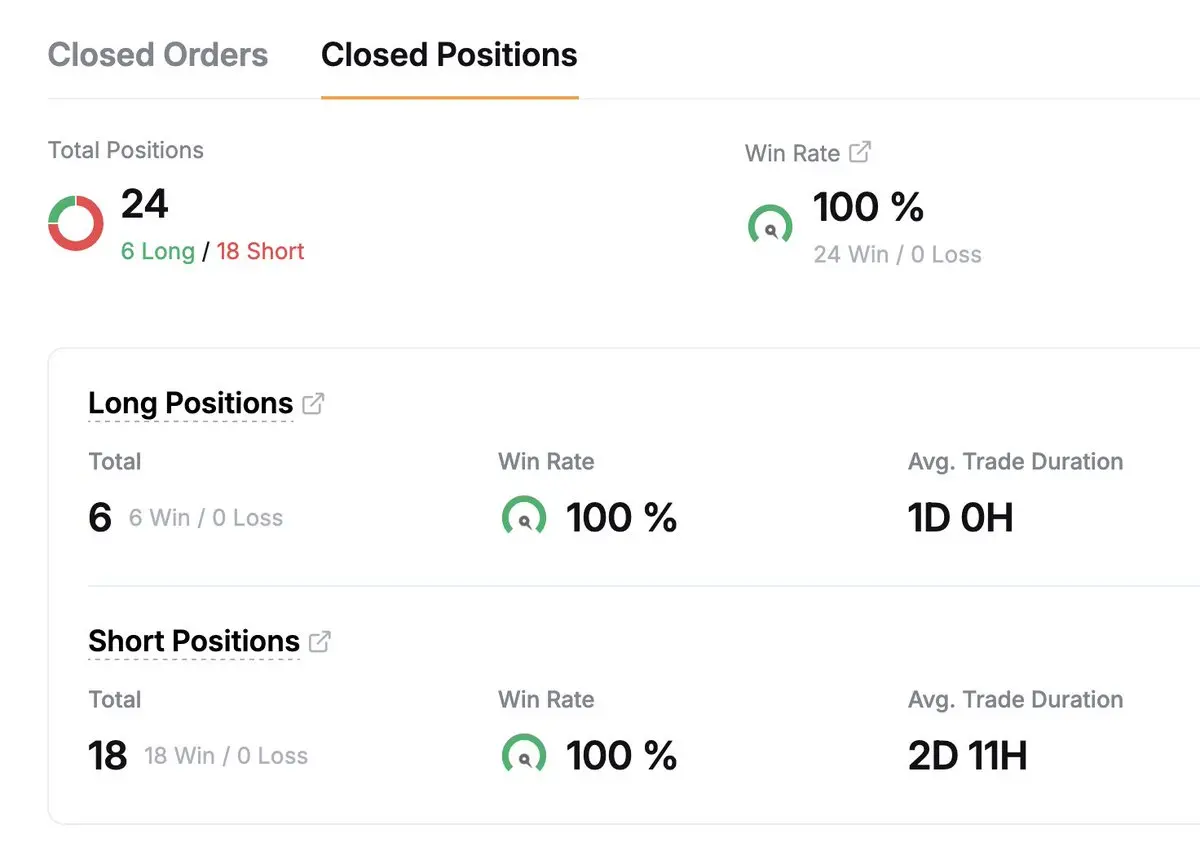Select the Closed Positions tab
The width and height of the screenshot is (1200, 851).
449,55
